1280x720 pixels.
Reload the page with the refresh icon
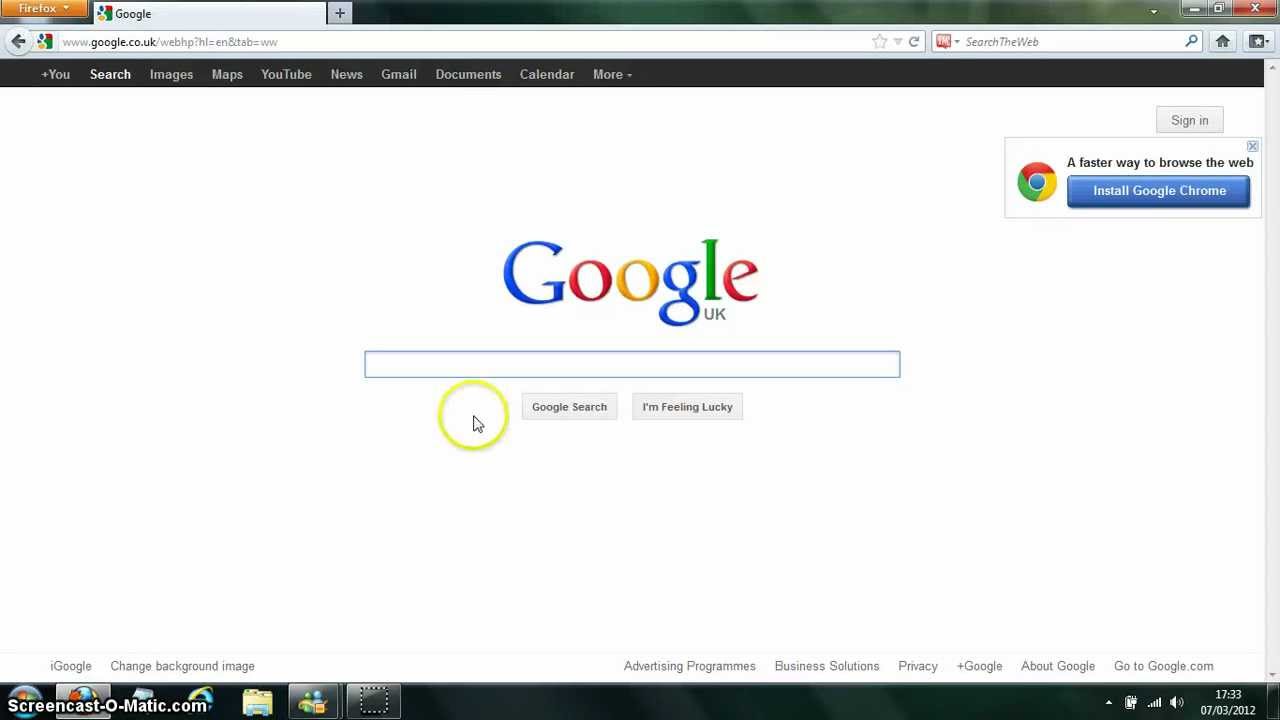(x=914, y=41)
